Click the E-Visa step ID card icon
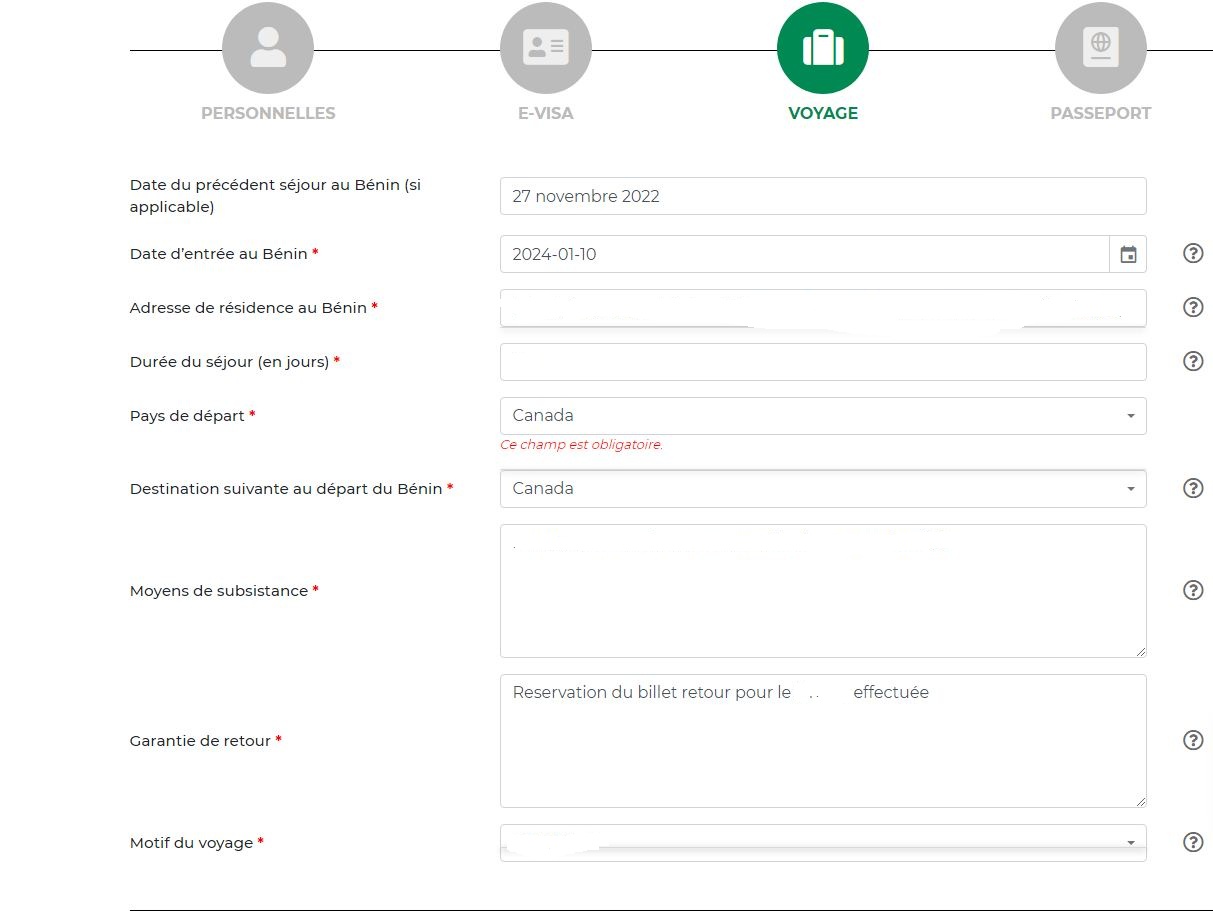The height and width of the screenshot is (911, 1213). coord(546,48)
